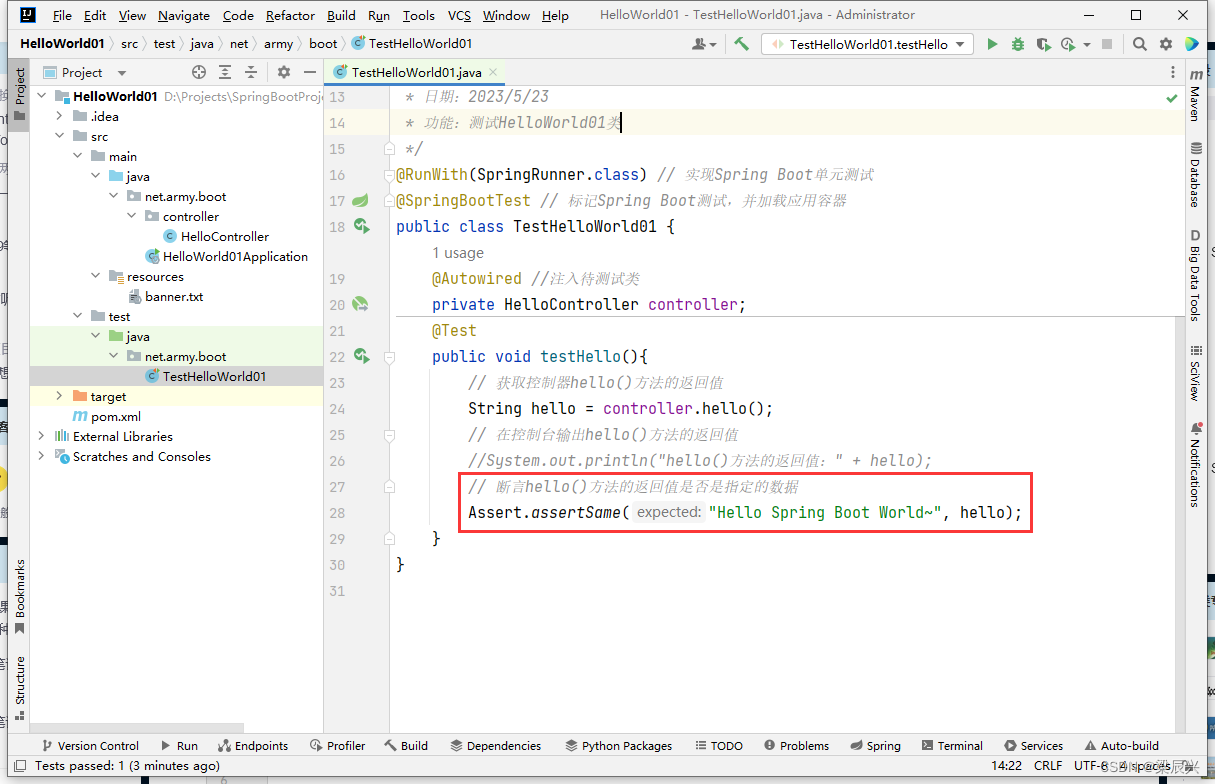Collapse the main folder

78,157
